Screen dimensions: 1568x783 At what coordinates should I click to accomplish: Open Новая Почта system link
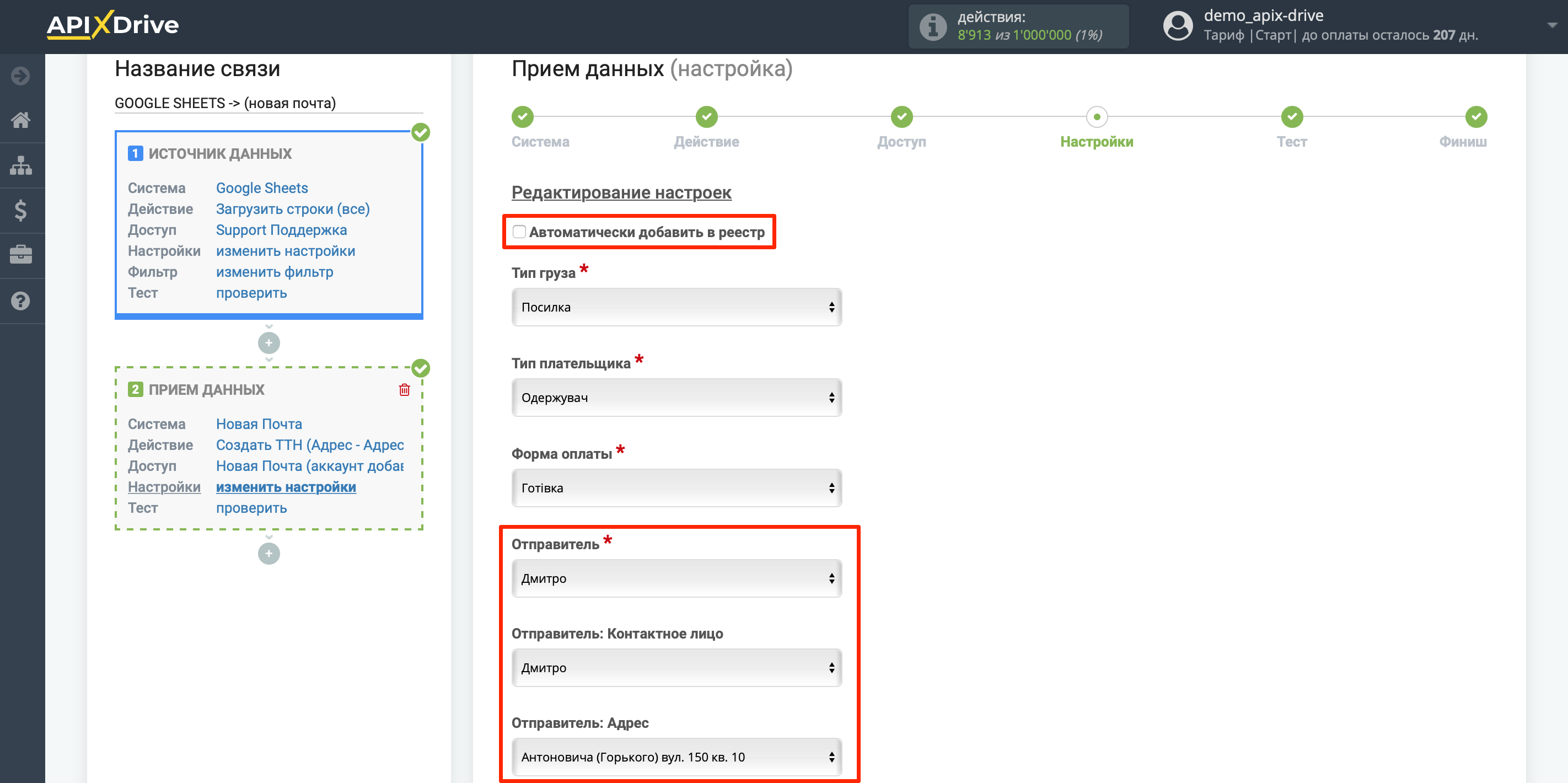pos(259,424)
